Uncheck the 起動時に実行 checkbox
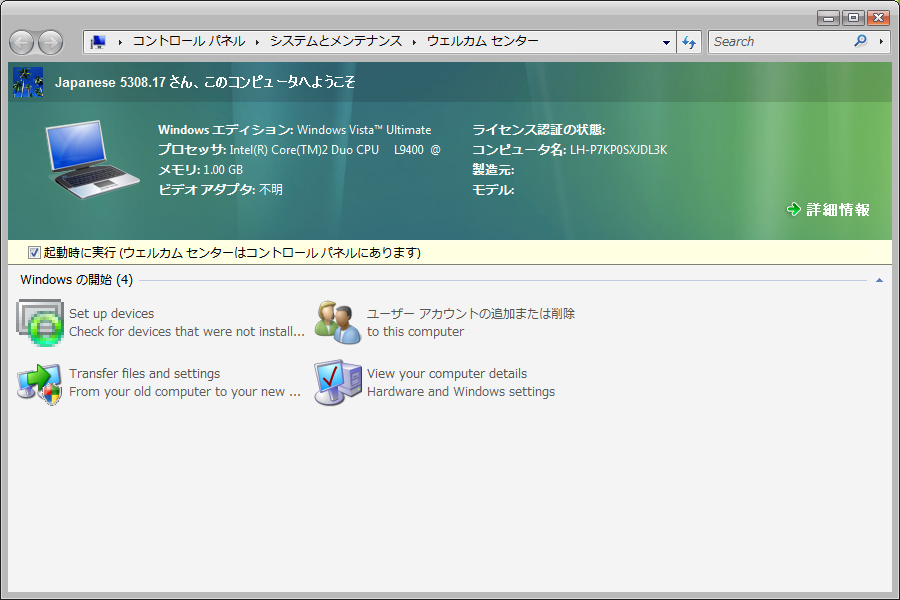The image size is (900, 600). click(x=34, y=253)
